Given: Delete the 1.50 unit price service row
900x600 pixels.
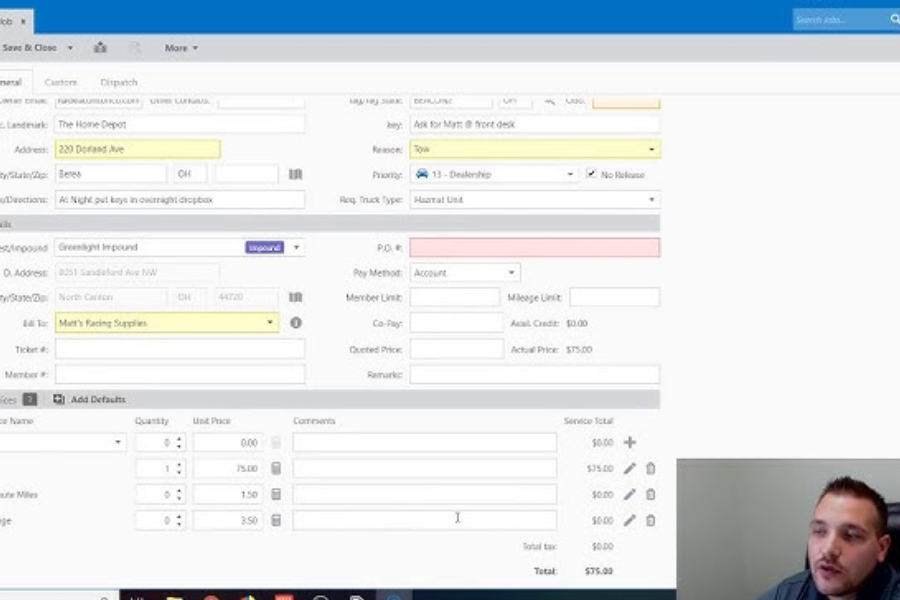Looking at the screenshot, I should coord(650,494).
